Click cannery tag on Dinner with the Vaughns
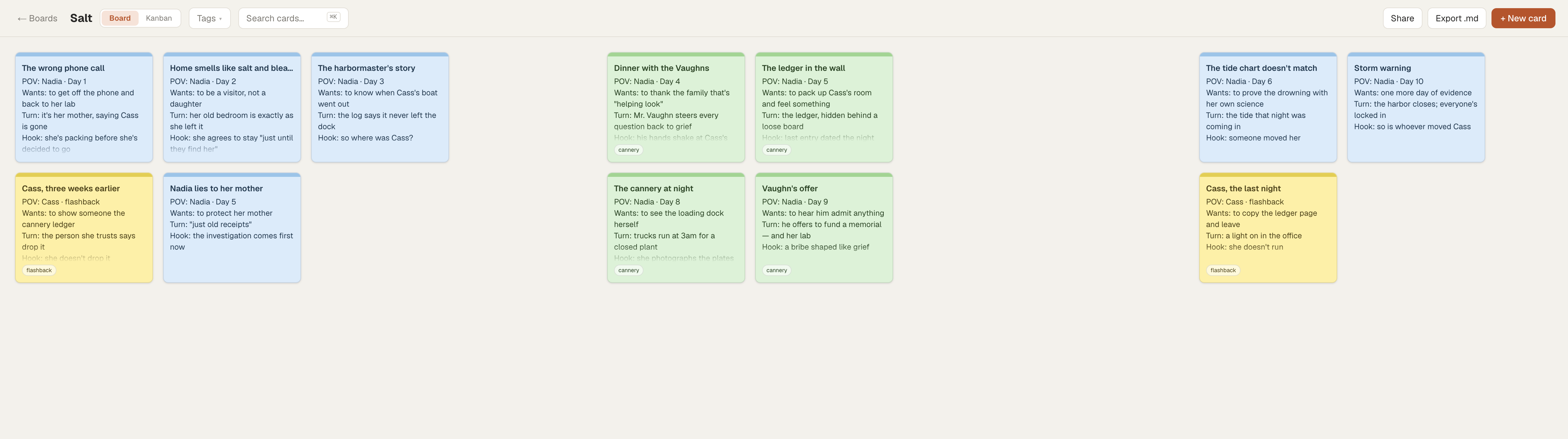 (x=629, y=150)
